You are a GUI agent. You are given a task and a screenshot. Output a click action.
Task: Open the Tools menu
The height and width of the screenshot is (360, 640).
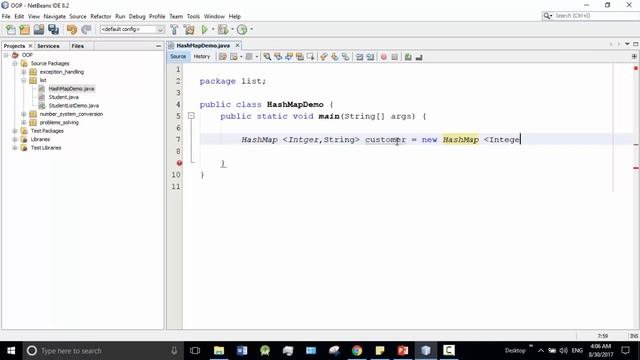tap(193, 16)
